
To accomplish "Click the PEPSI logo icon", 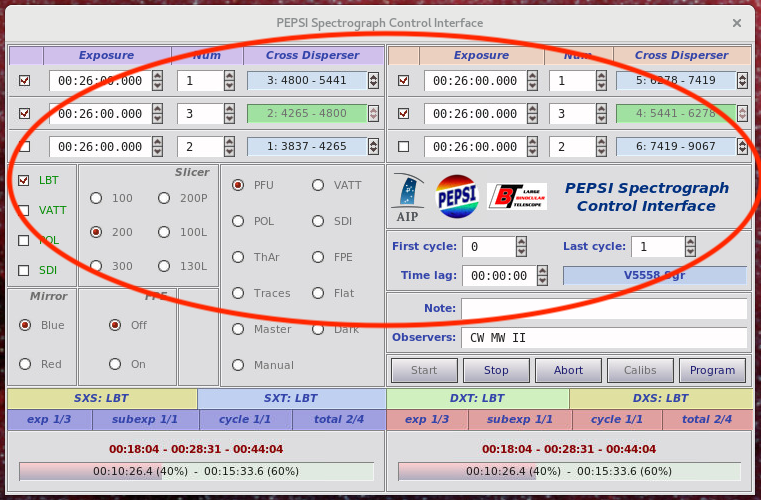I will click(456, 197).
